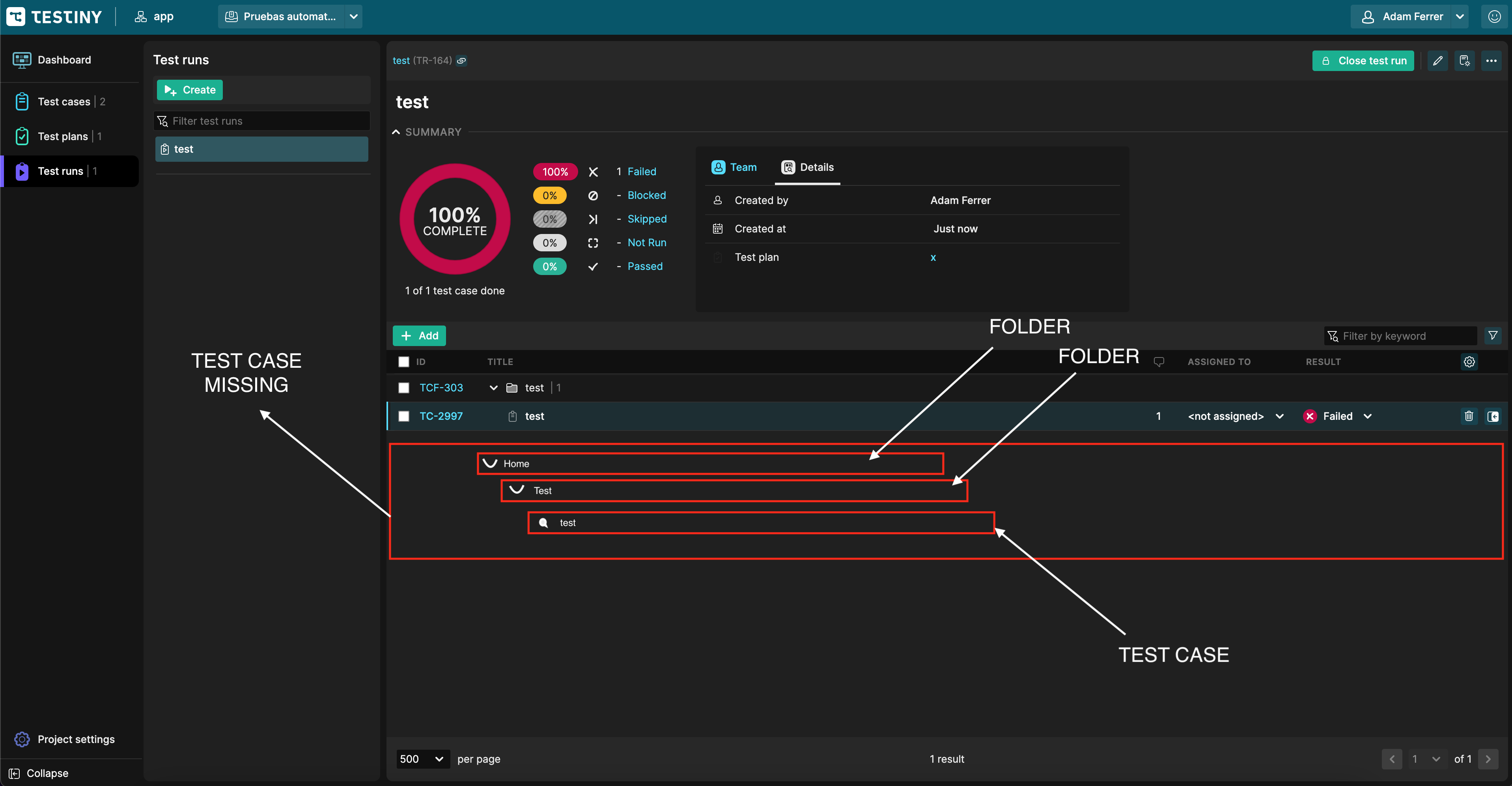Check the select-all checkbox in header
The width and height of the screenshot is (1512, 786).
(x=404, y=362)
